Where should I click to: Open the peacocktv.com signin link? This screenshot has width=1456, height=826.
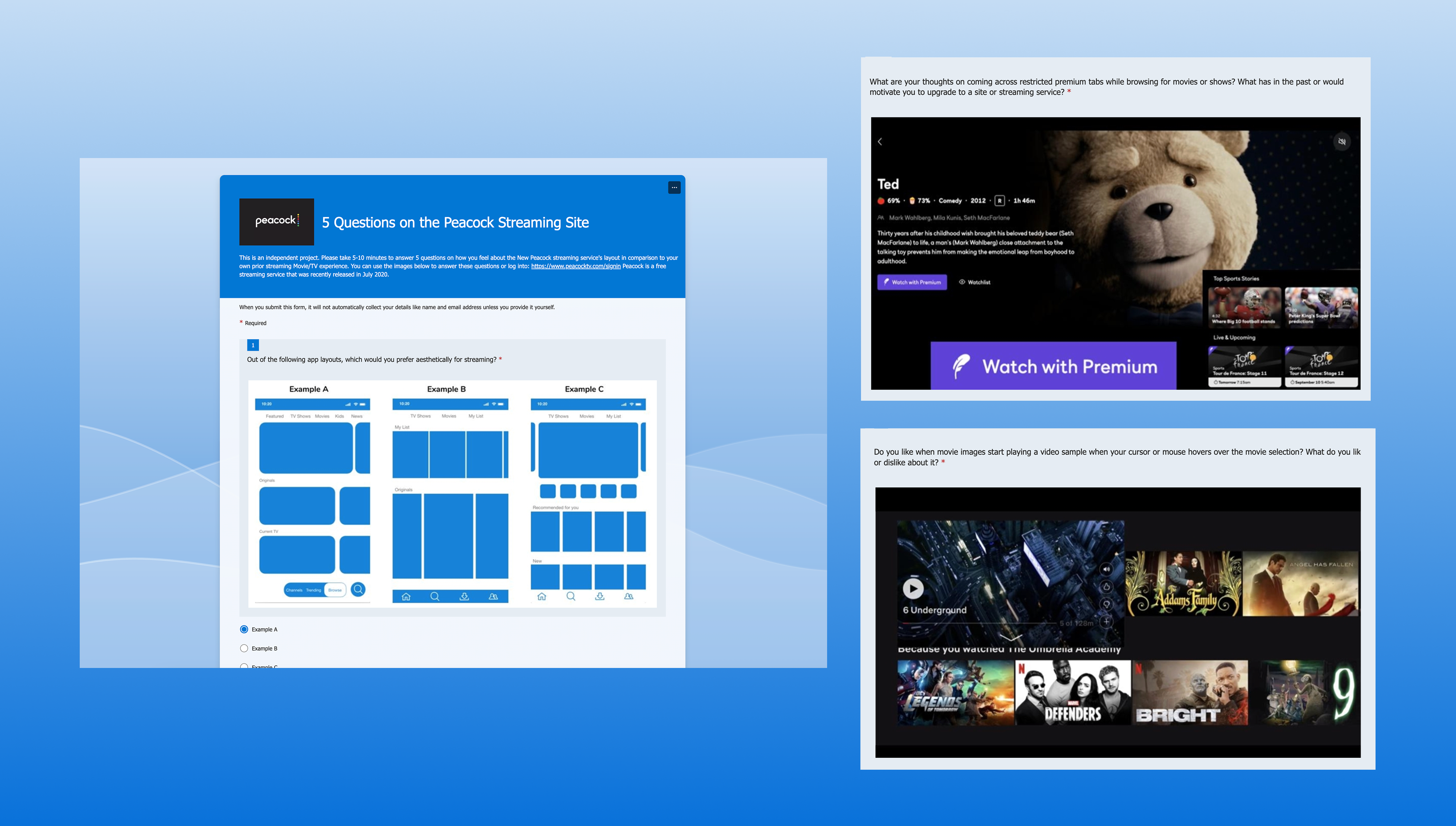tap(576, 266)
